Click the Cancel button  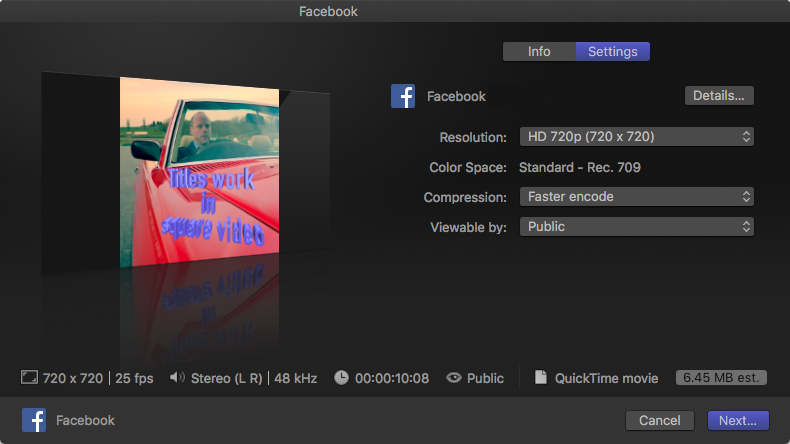[660, 420]
